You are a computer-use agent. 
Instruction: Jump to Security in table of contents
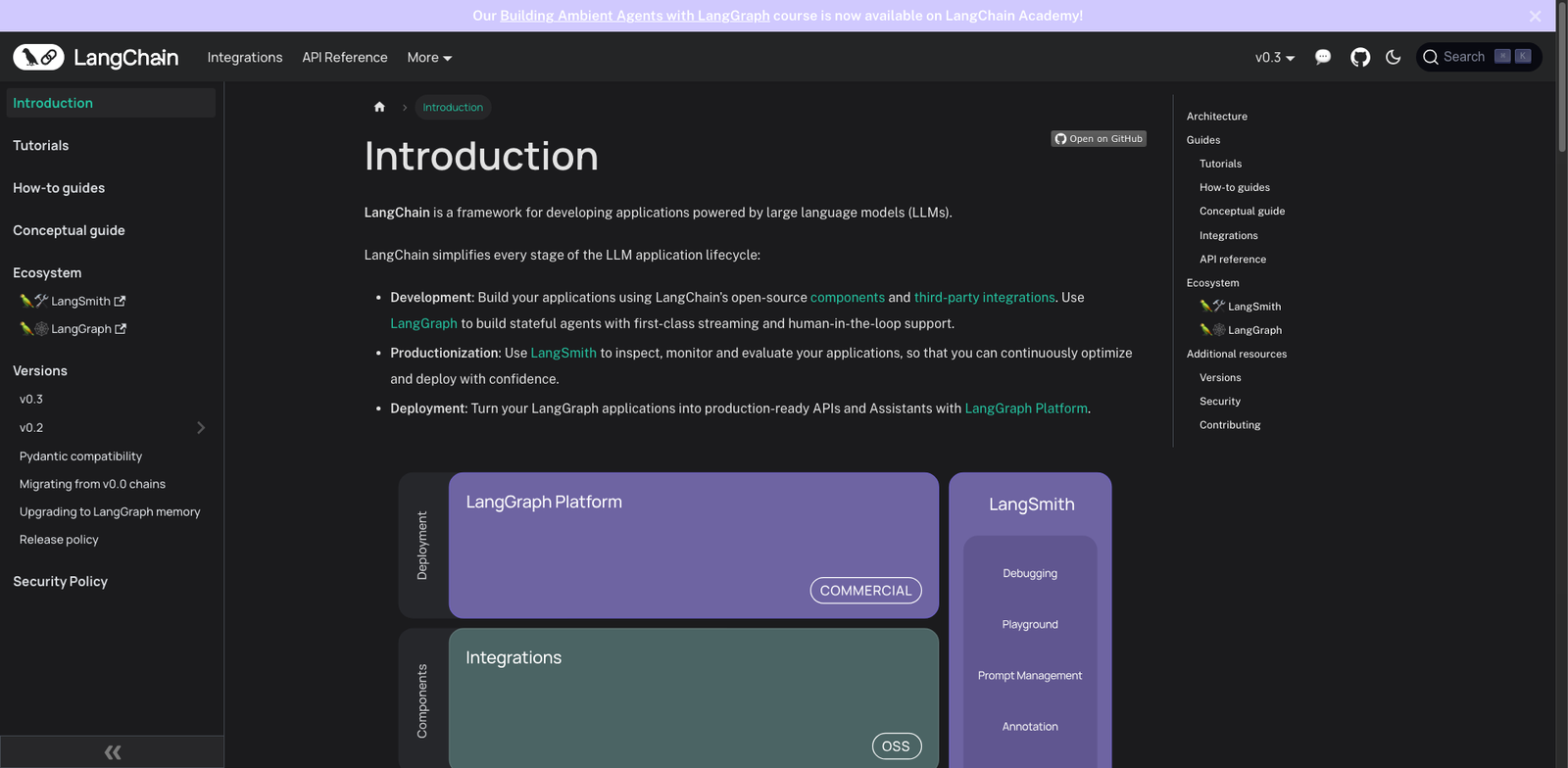pos(1220,401)
